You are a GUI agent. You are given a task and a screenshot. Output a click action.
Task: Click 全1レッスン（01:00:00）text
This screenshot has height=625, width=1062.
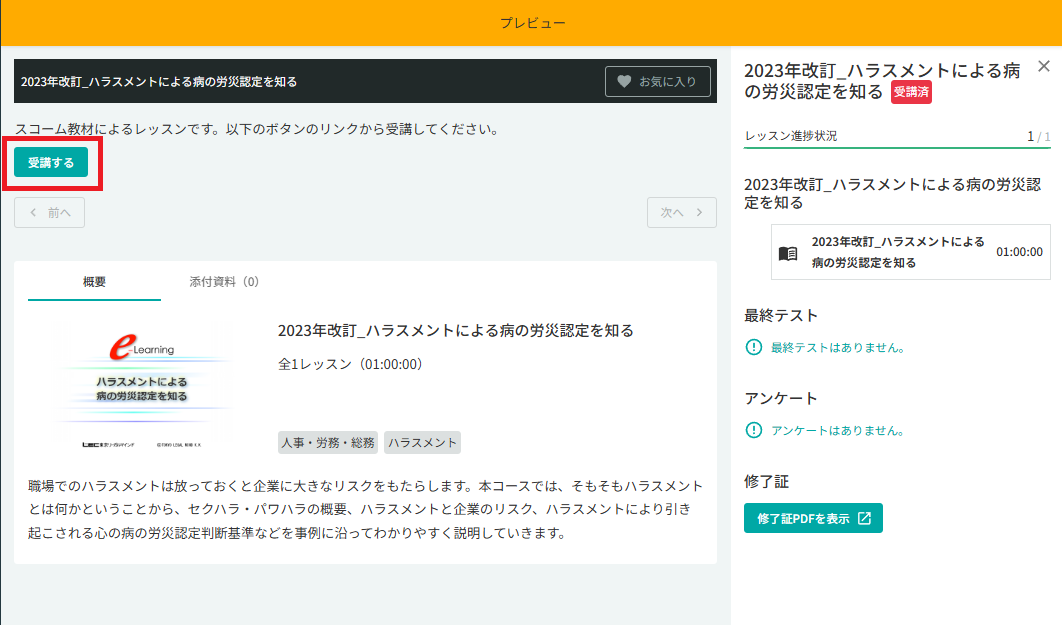(x=350, y=364)
